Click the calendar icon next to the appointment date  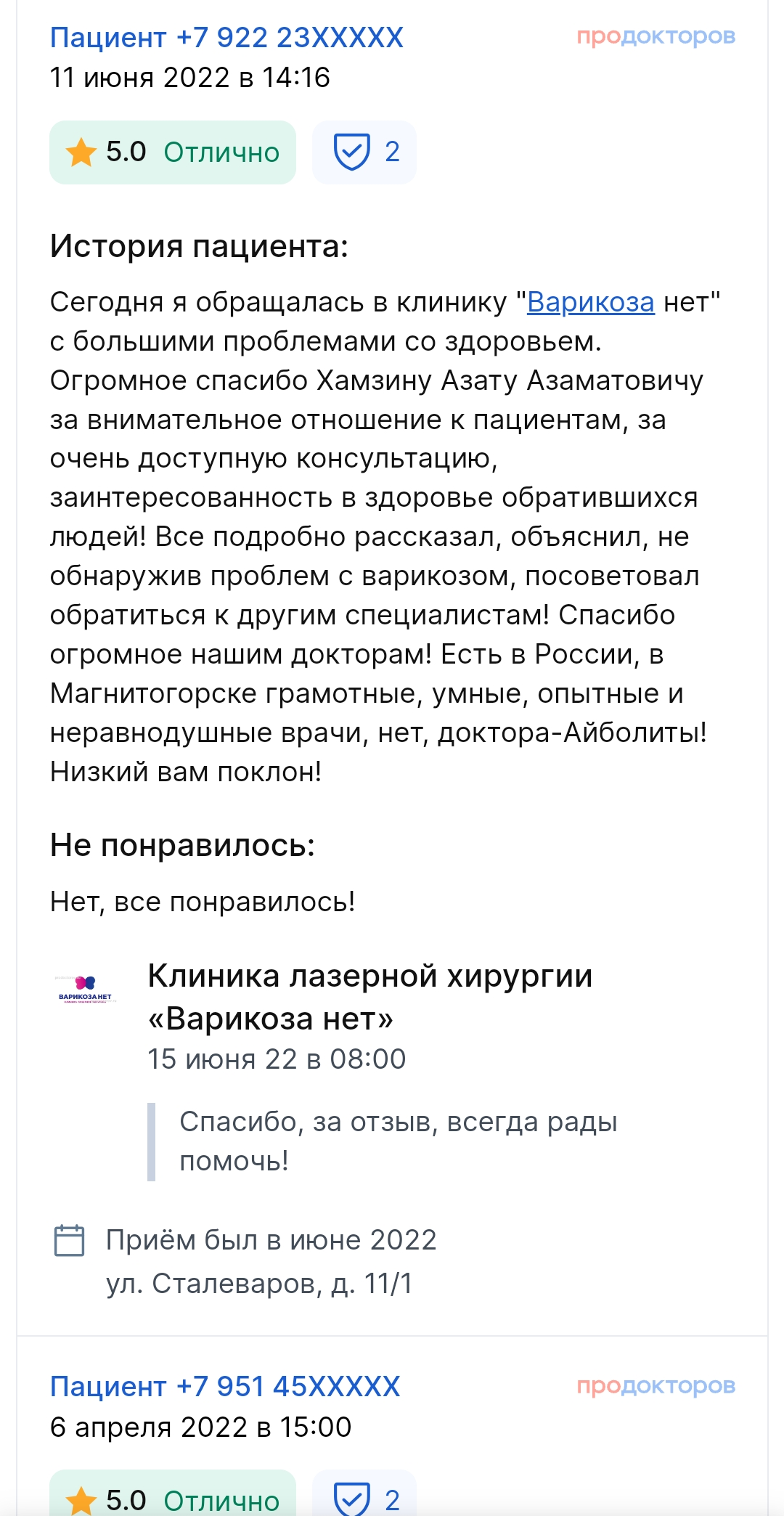[70, 1240]
